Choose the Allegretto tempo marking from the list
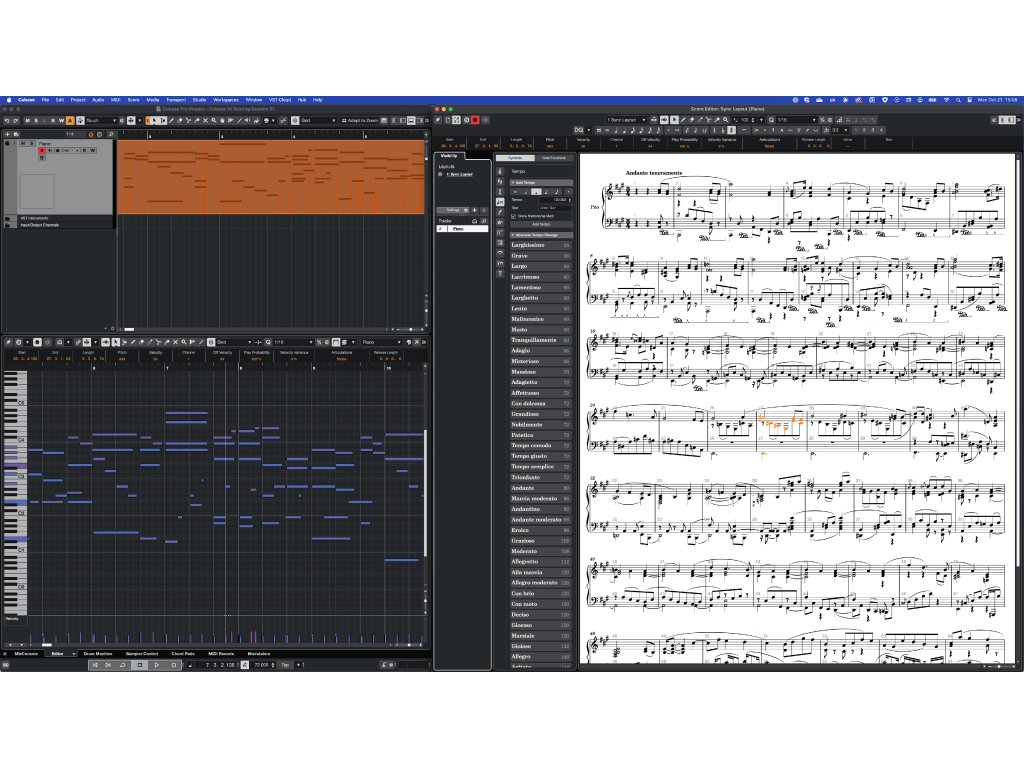The width and height of the screenshot is (1024, 768). pyautogui.click(x=540, y=562)
